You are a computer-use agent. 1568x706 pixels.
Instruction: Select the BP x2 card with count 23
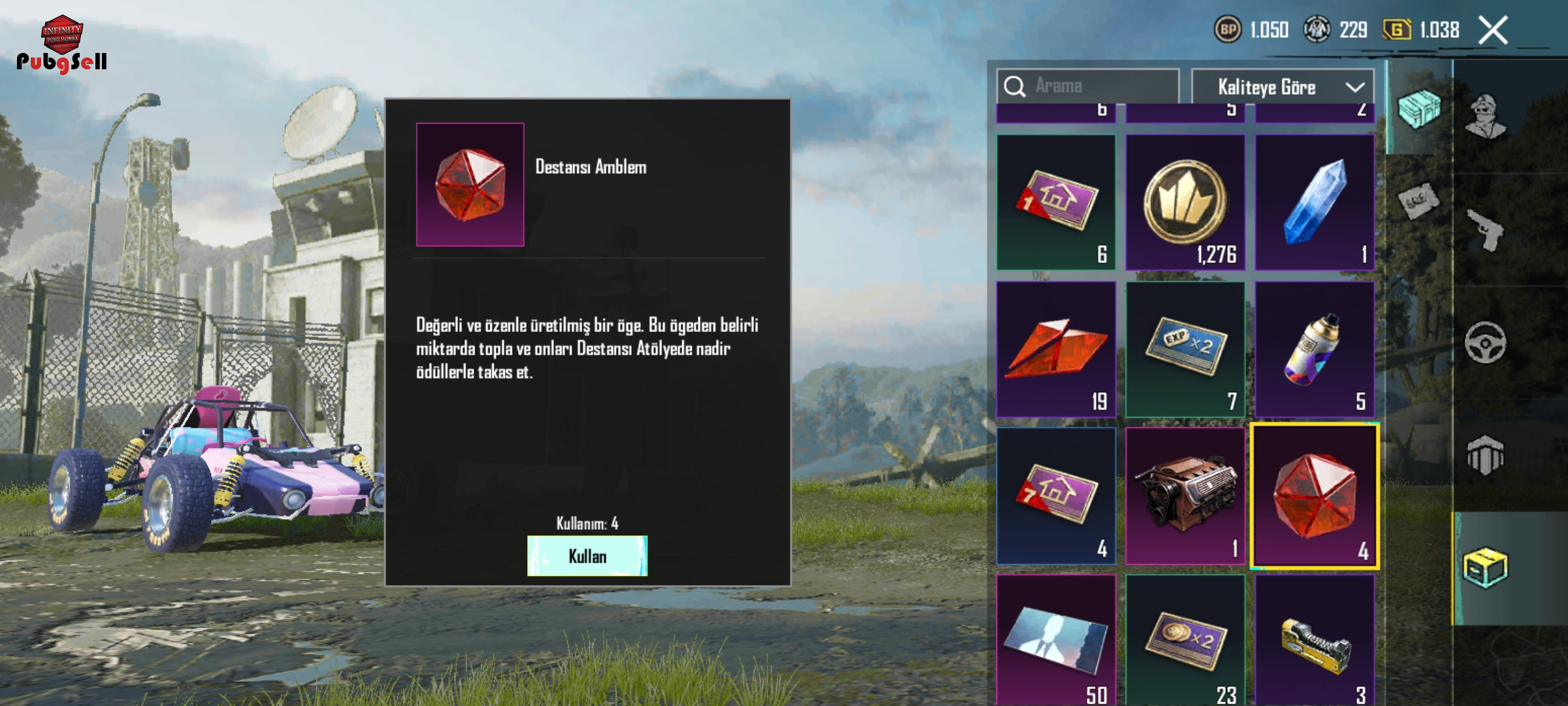coord(1185,641)
